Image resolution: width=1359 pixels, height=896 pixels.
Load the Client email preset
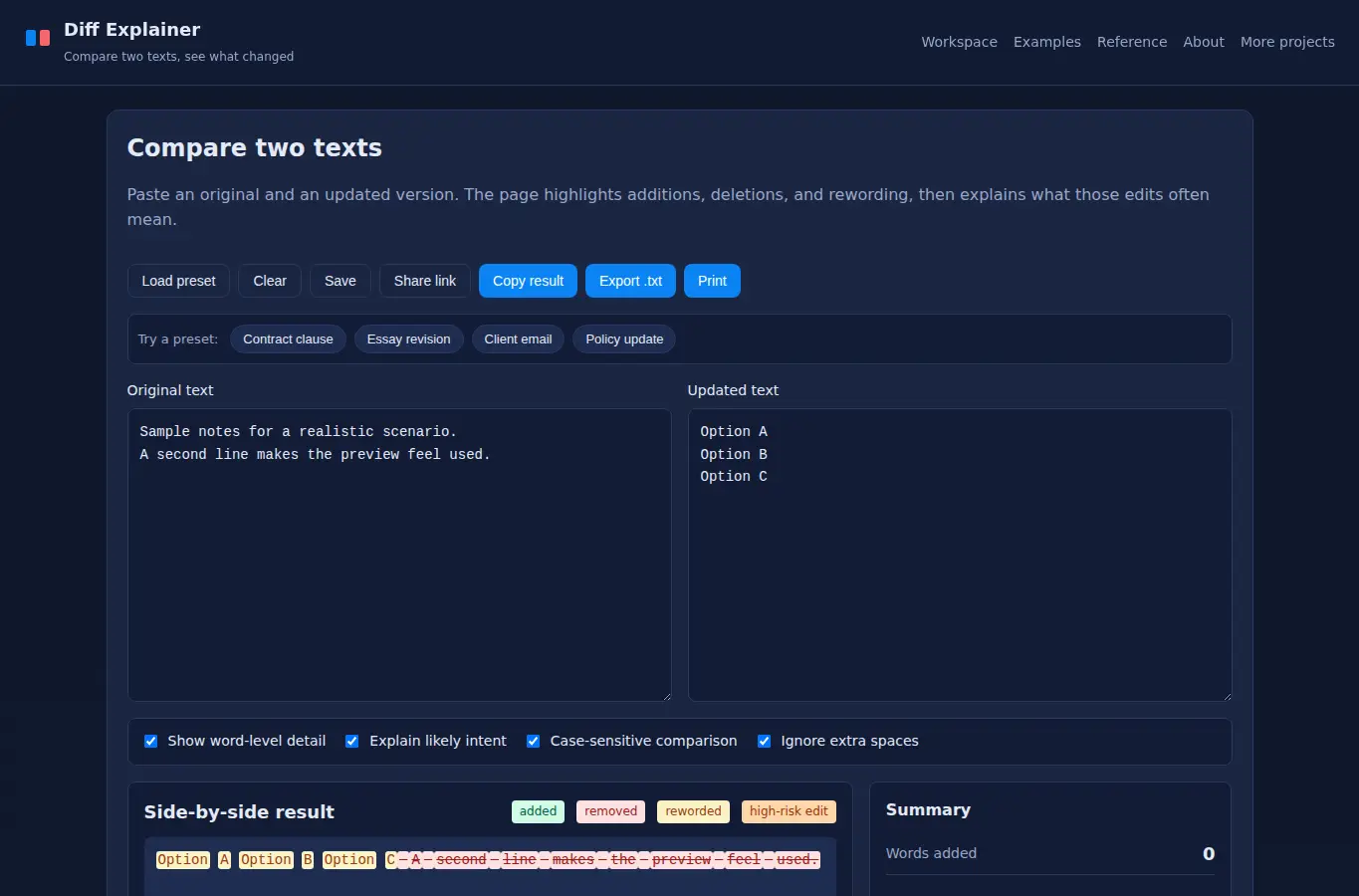click(518, 339)
